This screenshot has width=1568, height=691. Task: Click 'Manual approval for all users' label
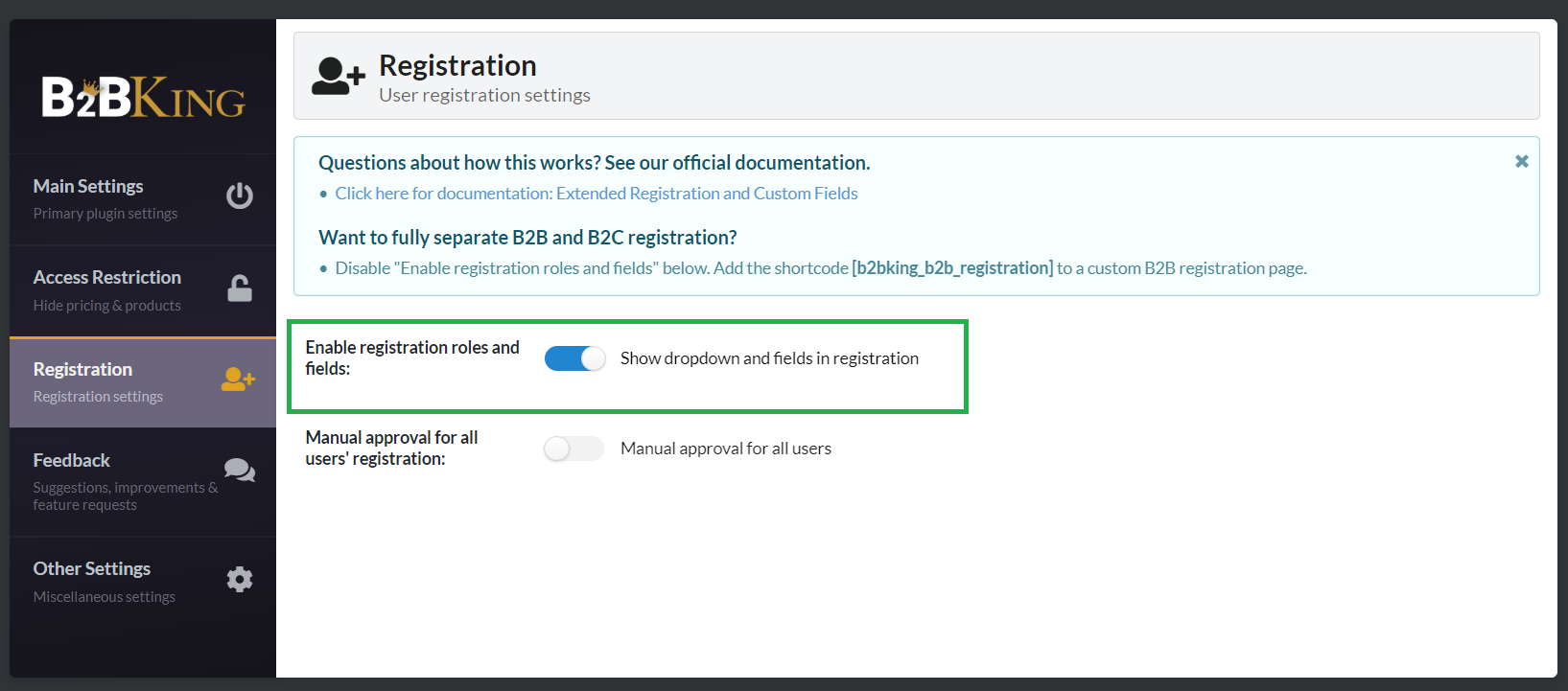[726, 449]
